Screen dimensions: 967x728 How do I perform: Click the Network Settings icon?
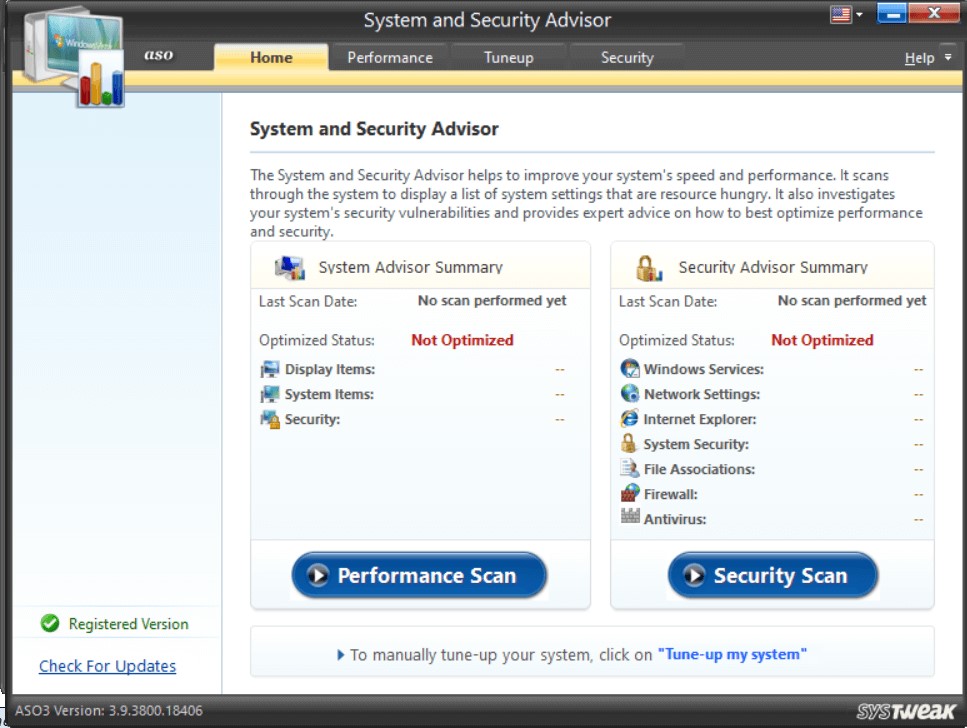coord(630,394)
